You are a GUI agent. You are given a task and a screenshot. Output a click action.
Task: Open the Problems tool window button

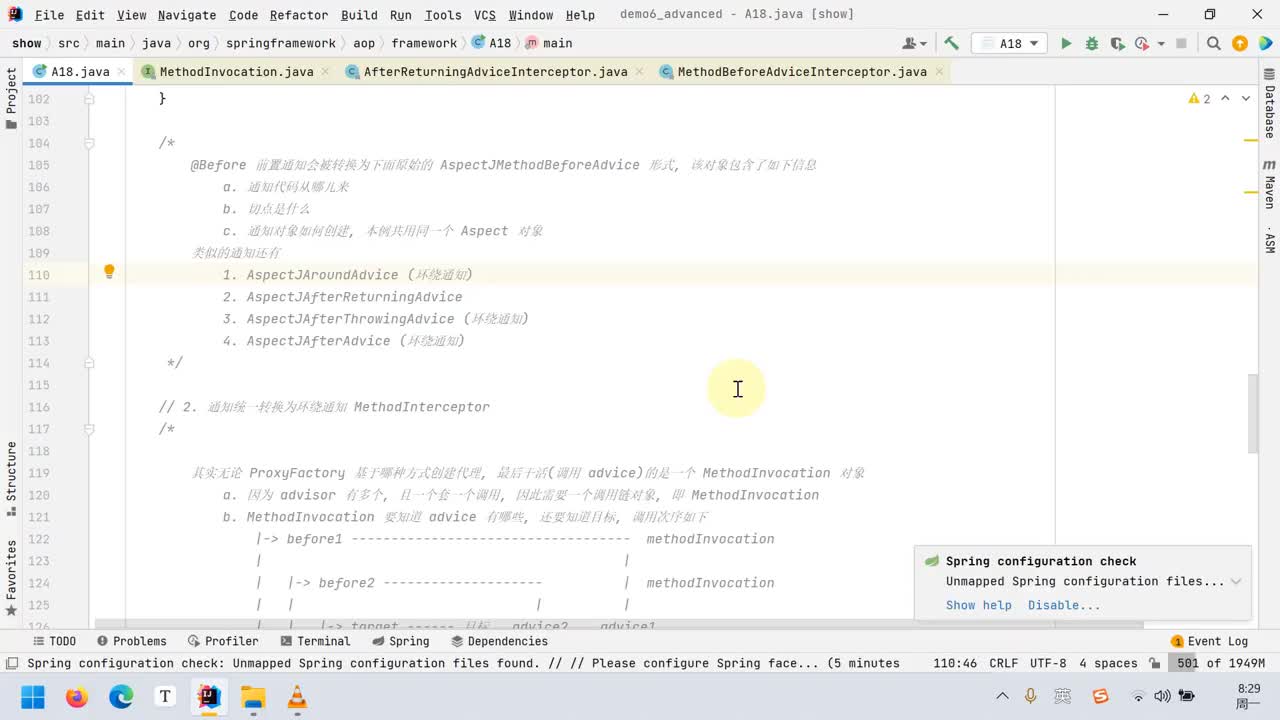pos(131,641)
